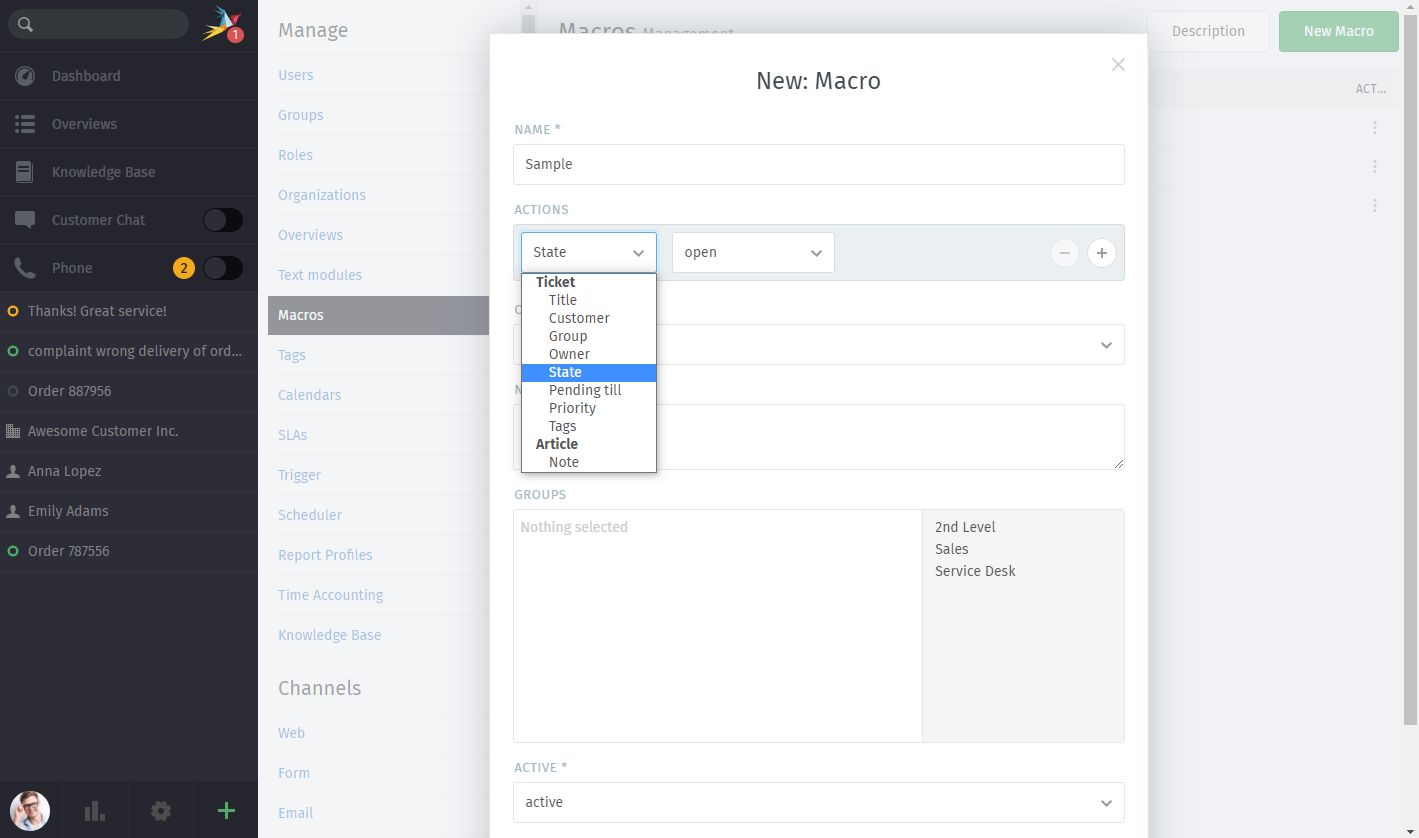Open Organizations in Manage menu
1419x838 pixels.
click(x=322, y=195)
